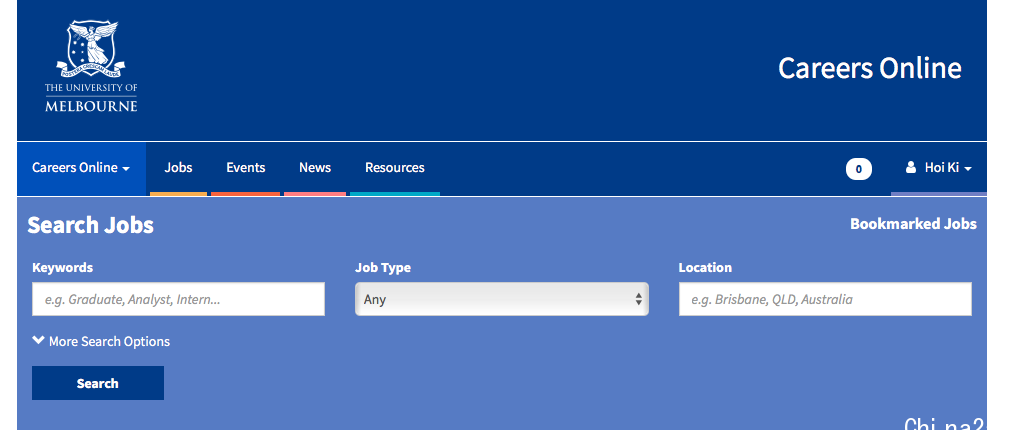The width and height of the screenshot is (1015, 440).
Task: Go to the Events tab
Action: 245,168
